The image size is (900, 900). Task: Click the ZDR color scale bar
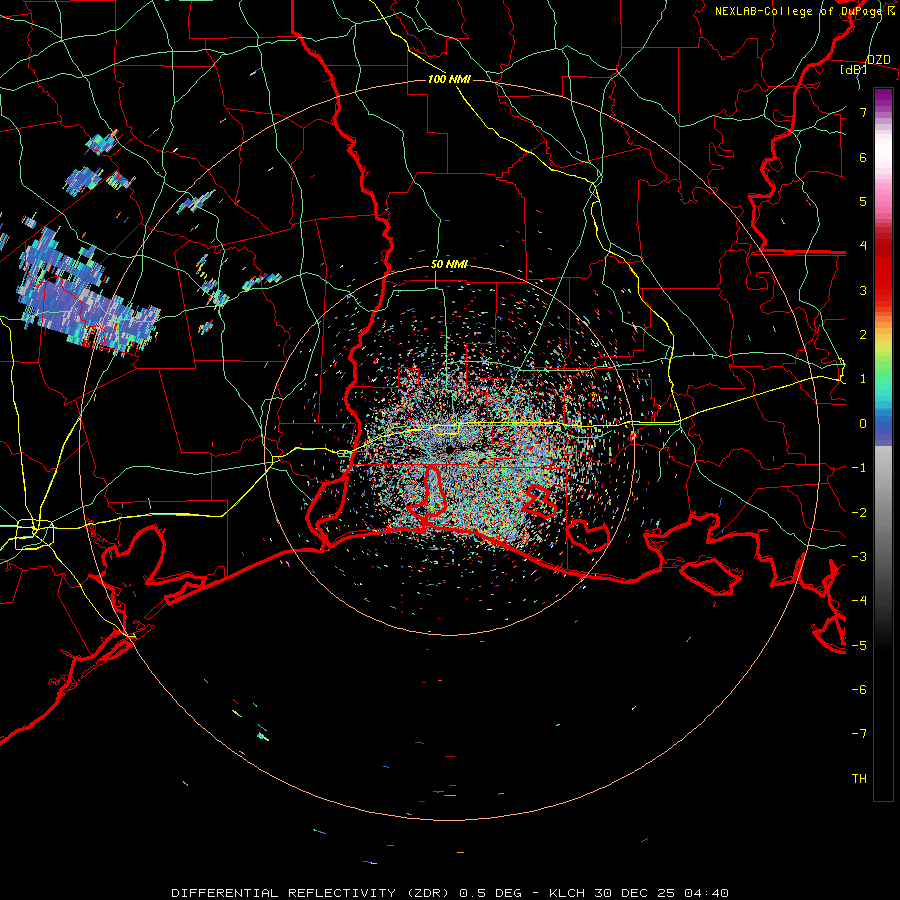(883, 444)
